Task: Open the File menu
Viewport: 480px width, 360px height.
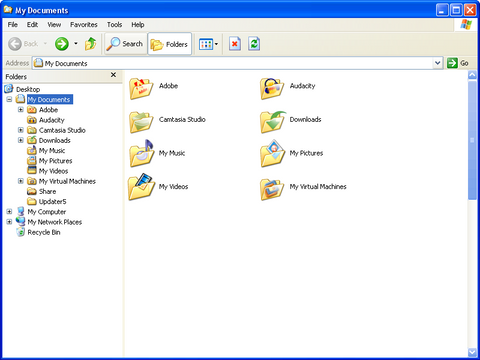Action: point(13,25)
